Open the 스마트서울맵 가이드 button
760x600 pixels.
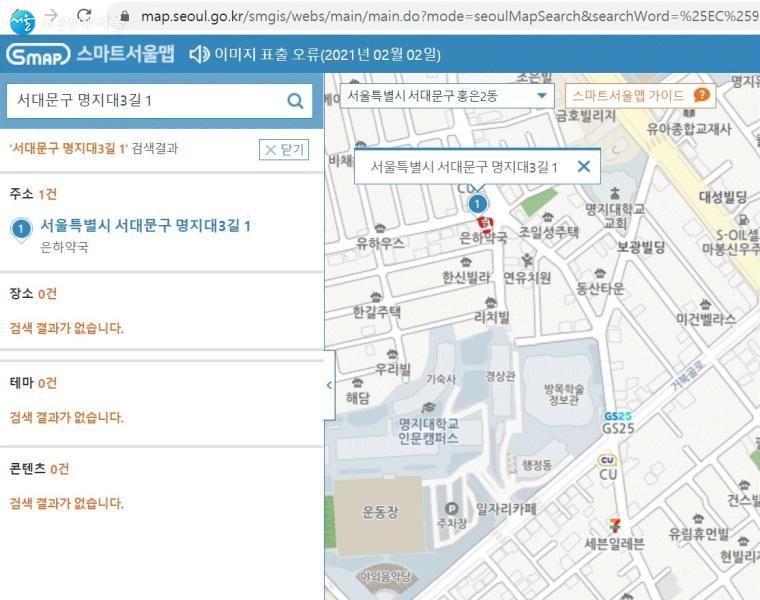pyautogui.click(x=640, y=96)
